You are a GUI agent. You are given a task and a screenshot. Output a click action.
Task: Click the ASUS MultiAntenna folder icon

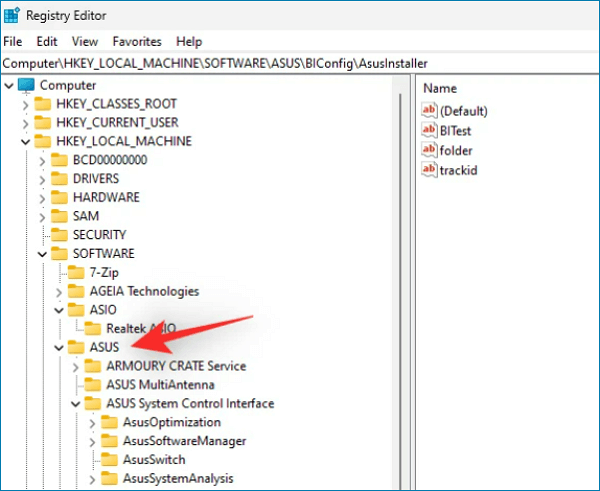point(93,385)
